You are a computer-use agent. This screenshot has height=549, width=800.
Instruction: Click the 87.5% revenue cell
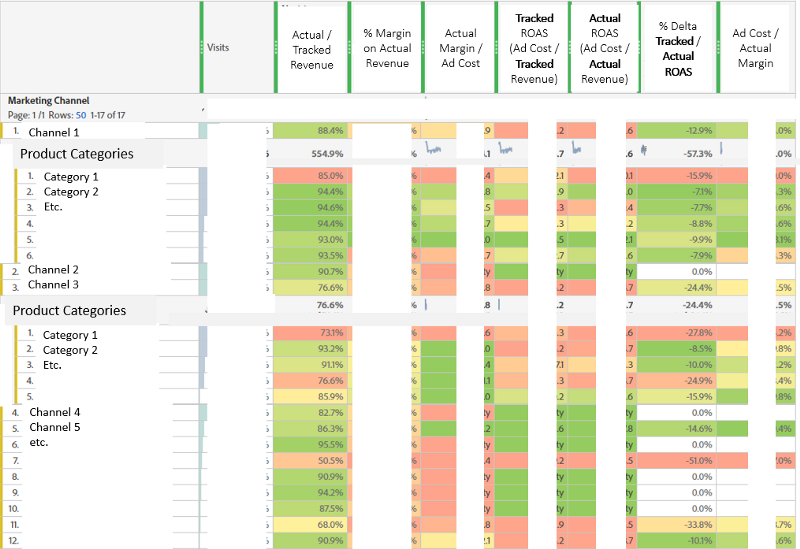tap(310, 509)
